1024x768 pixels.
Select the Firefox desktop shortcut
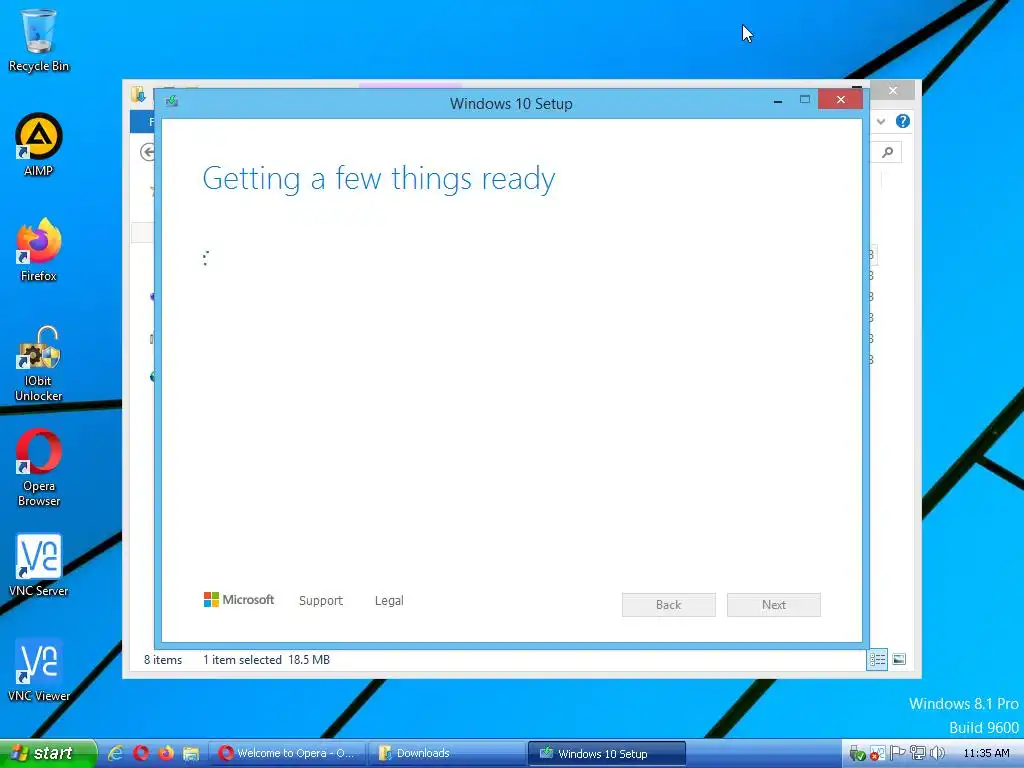pos(39,250)
